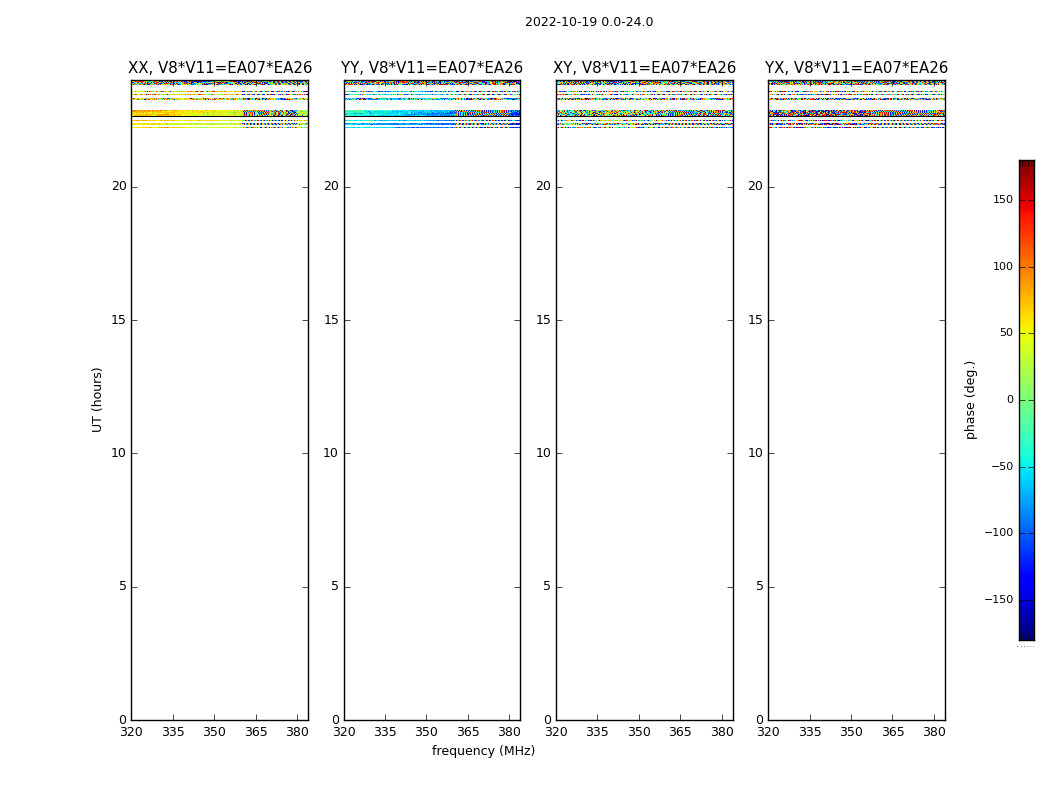Click the "350" frequency tick under XY panel

[639, 732]
